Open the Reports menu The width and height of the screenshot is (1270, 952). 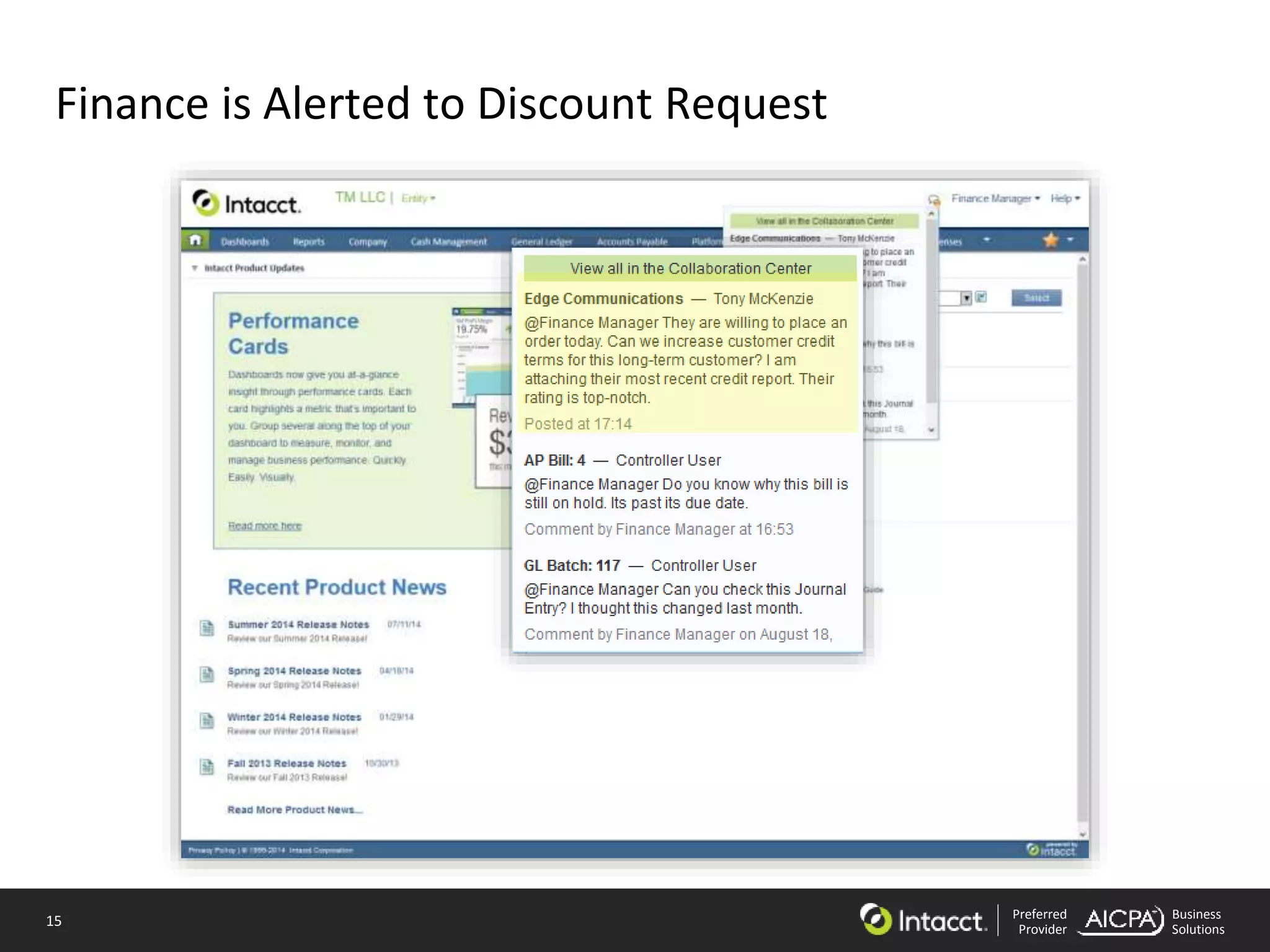(x=309, y=242)
